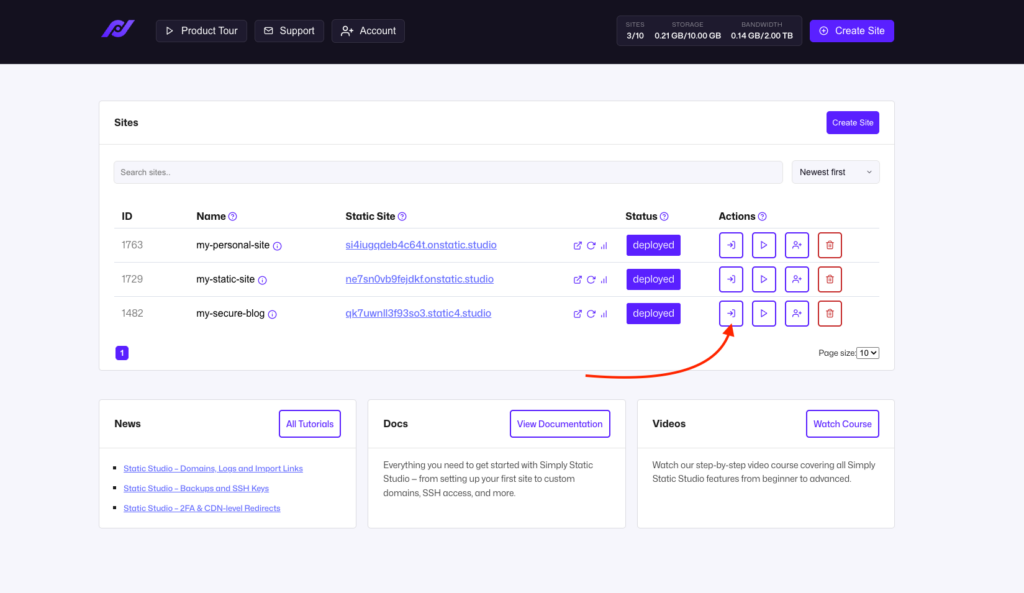Open the Newest first sort dropdown

(x=835, y=172)
